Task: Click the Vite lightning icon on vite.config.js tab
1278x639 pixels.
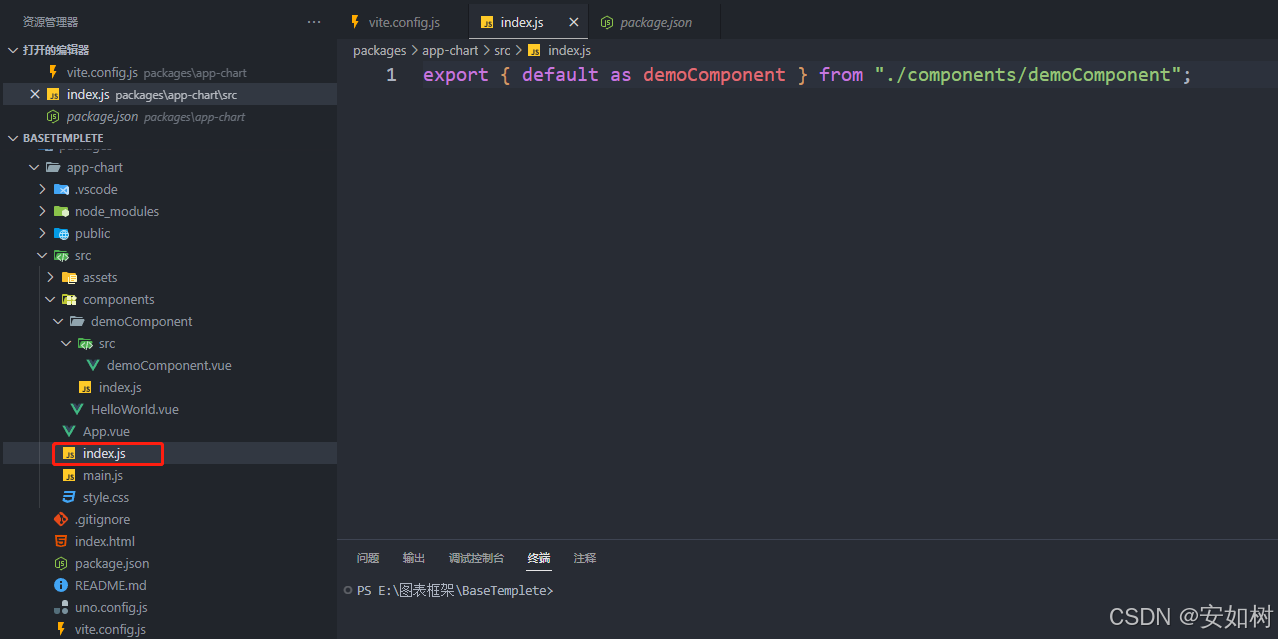Action: (x=356, y=21)
